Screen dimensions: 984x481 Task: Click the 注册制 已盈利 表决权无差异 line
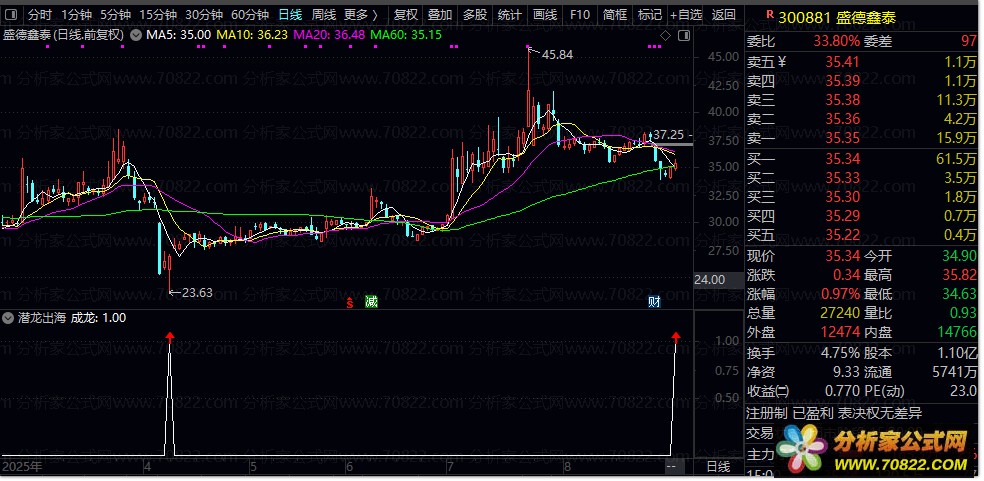tap(834, 413)
